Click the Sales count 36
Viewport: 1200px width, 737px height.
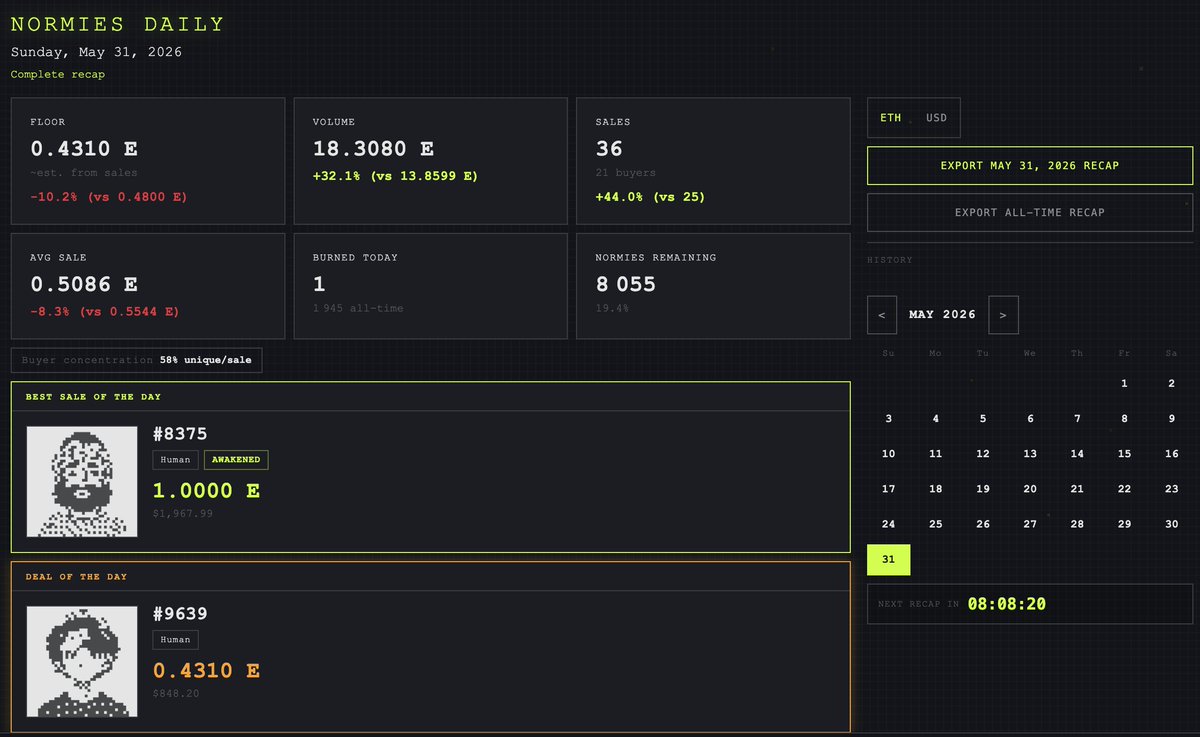click(609, 149)
